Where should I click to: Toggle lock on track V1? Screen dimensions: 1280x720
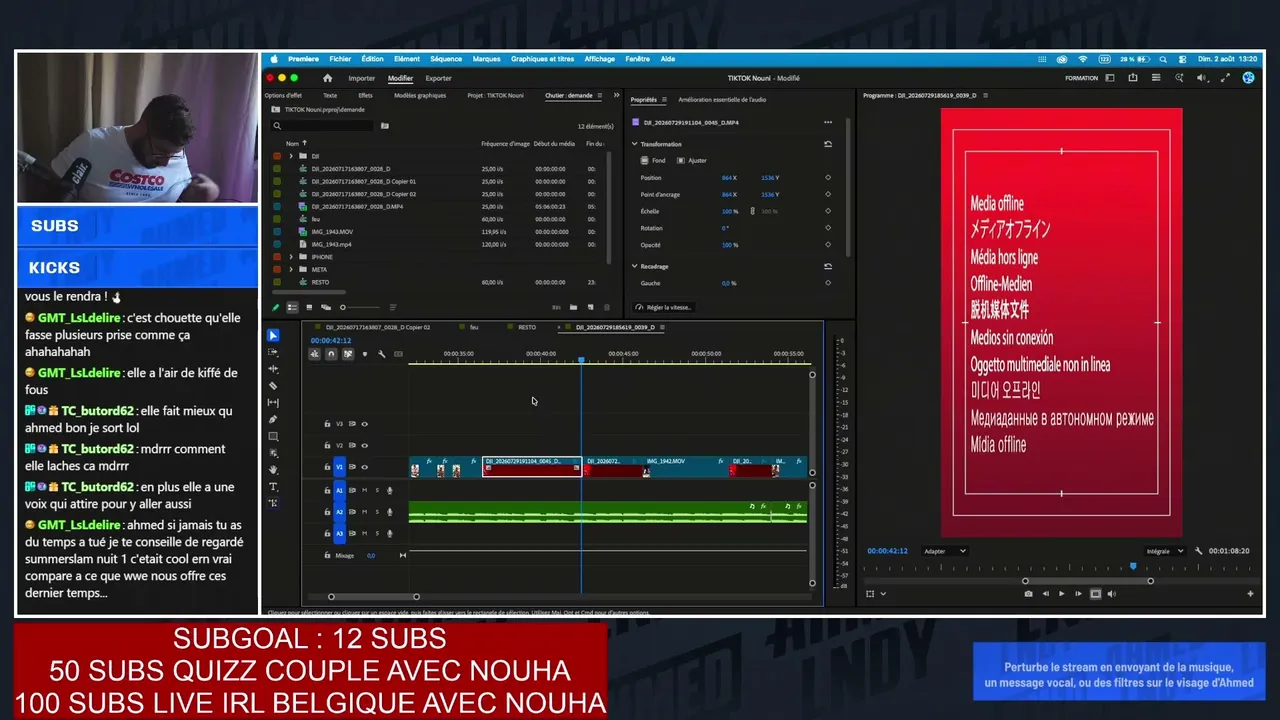pyautogui.click(x=327, y=467)
